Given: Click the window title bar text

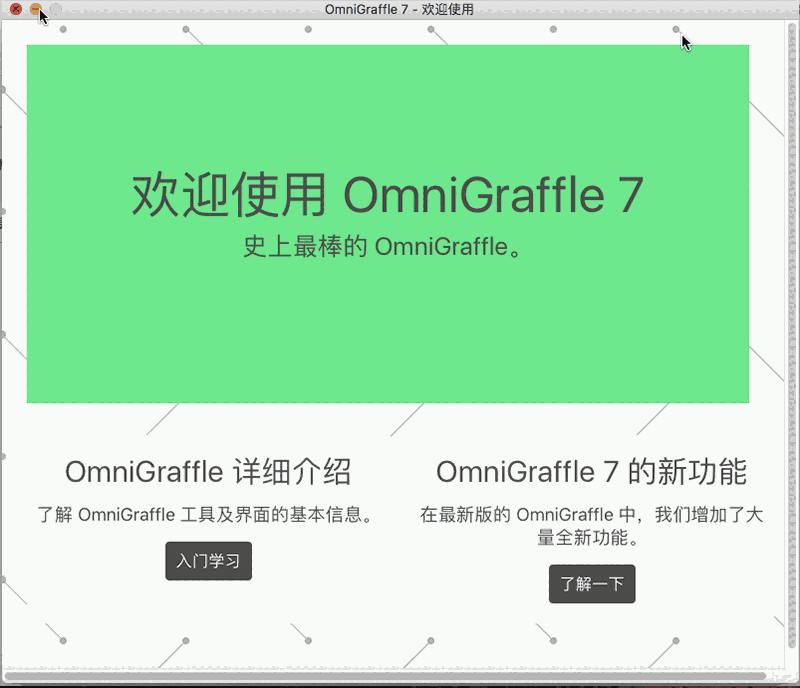Looking at the screenshot, I should (400, 9).
